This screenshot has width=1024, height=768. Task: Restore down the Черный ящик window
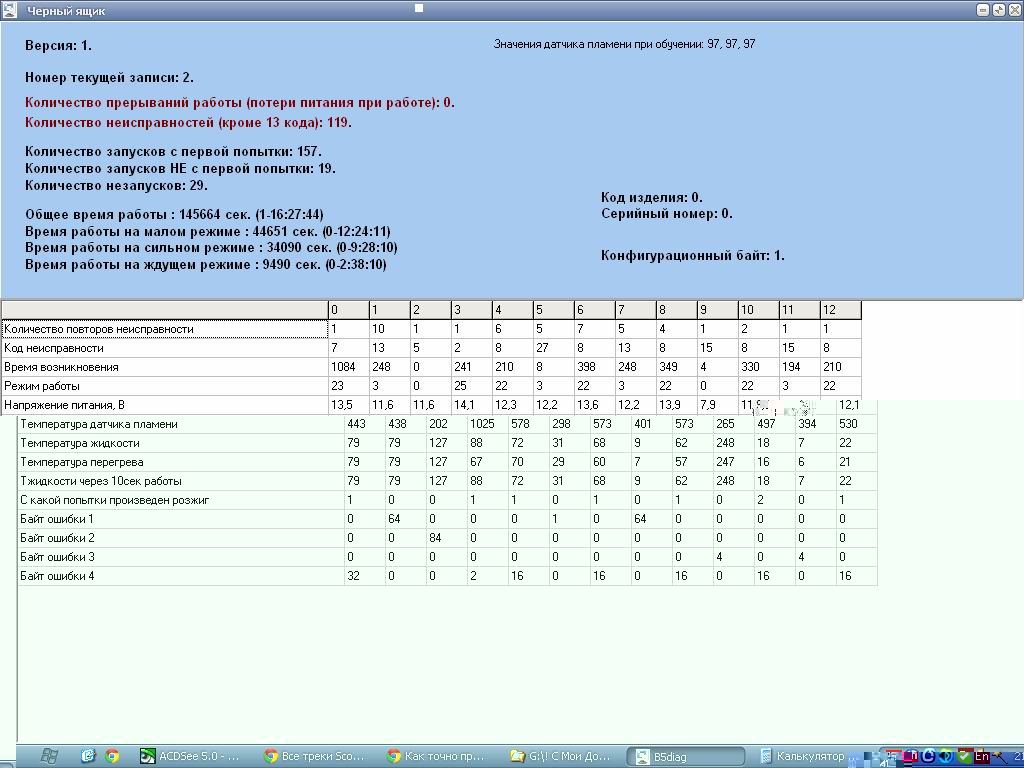[x=999, y=10]
